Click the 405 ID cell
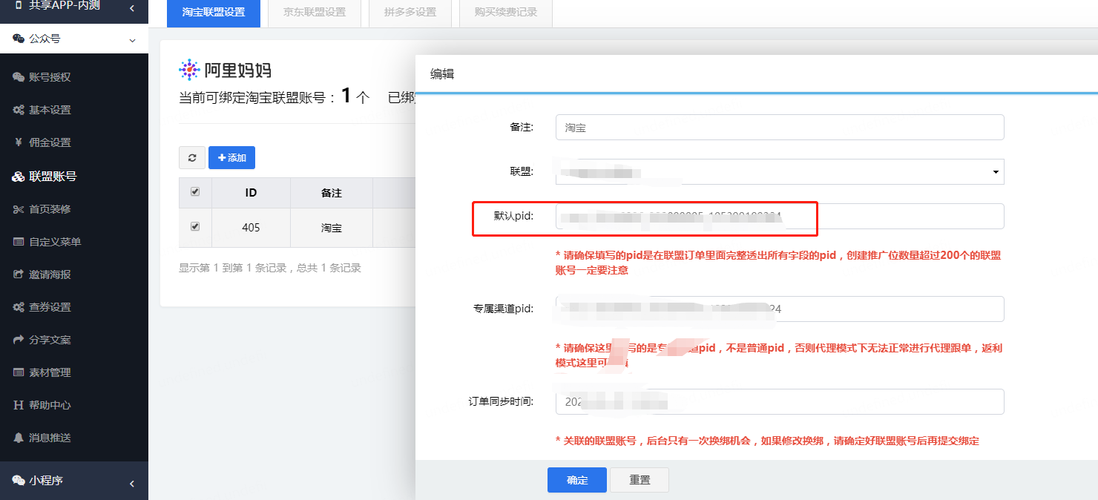The width and height of the screenshot is (1098, 500). [251, 228]
